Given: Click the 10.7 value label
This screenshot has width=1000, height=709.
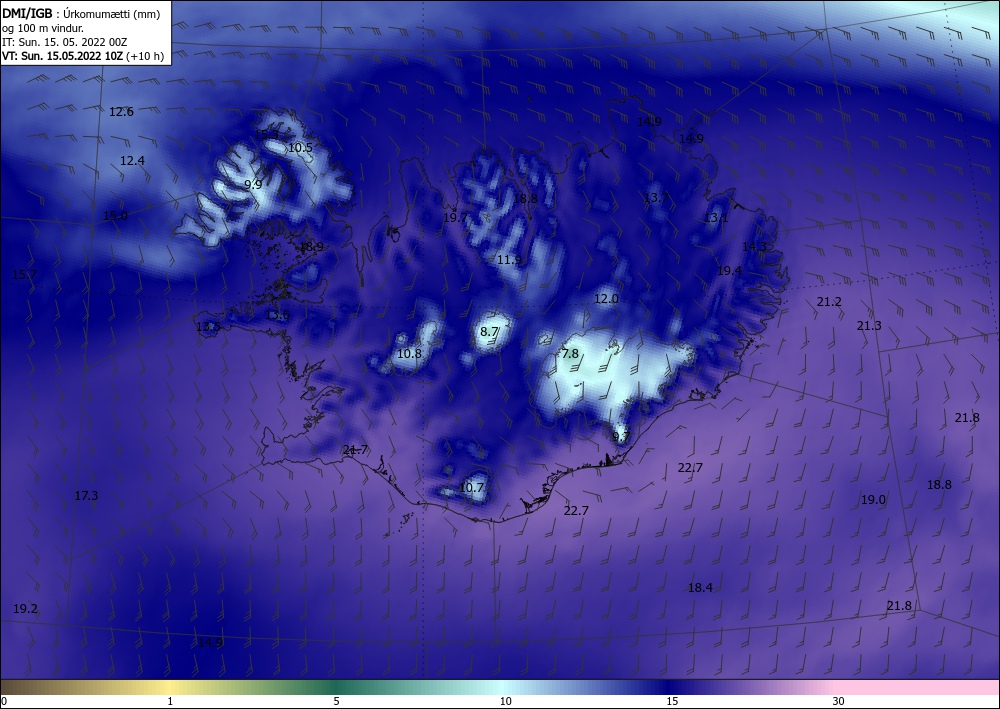Looking at the screenshot, I should pyautogui.click(x=471, y=488).
